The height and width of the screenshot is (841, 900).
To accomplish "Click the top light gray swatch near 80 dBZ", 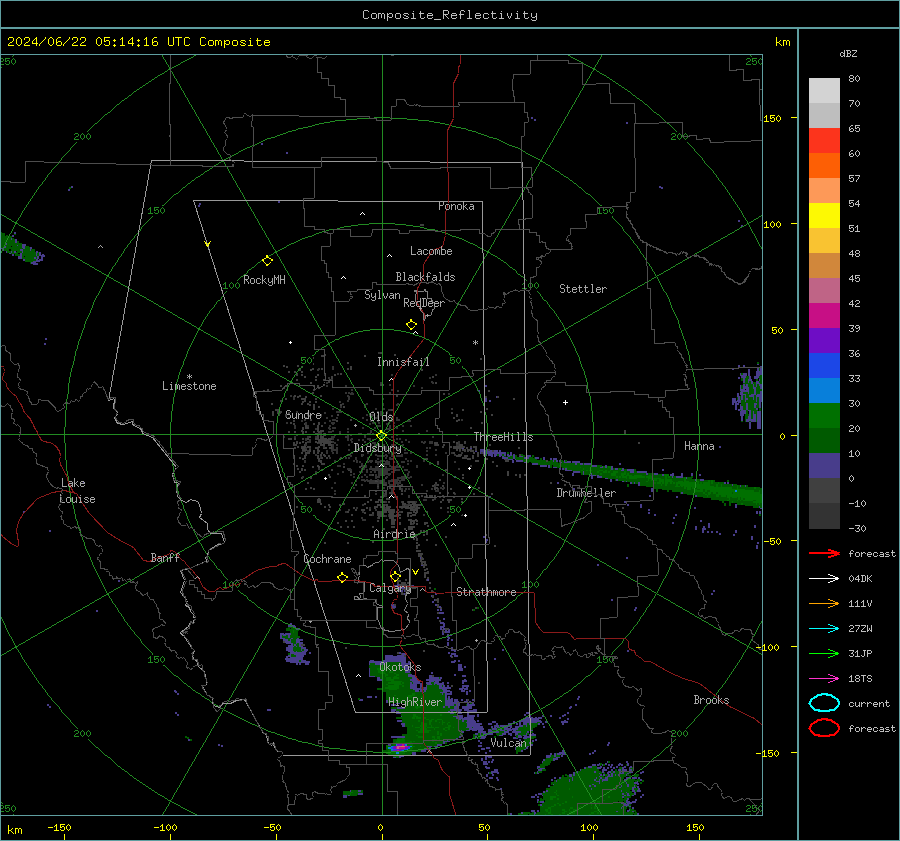I will point(824,91).
